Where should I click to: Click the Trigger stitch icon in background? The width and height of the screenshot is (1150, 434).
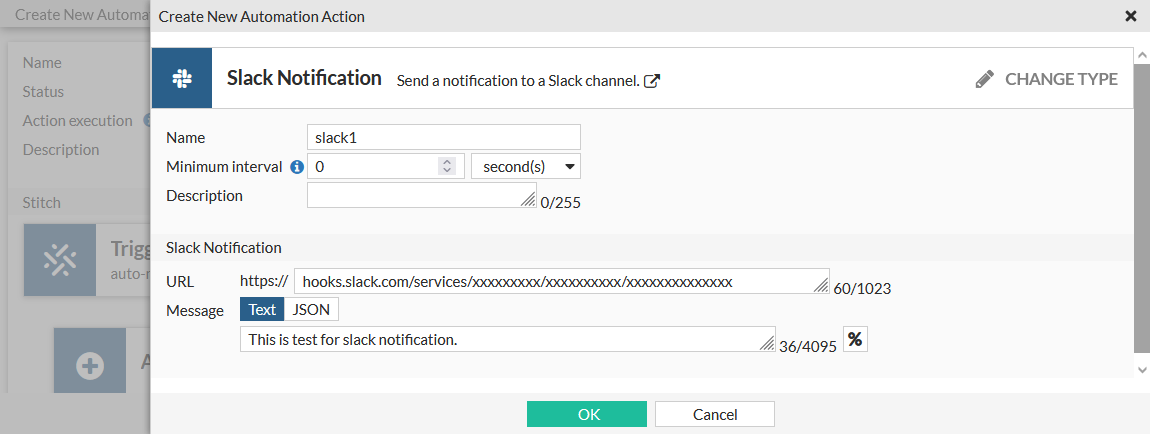[x=60, y=259]
